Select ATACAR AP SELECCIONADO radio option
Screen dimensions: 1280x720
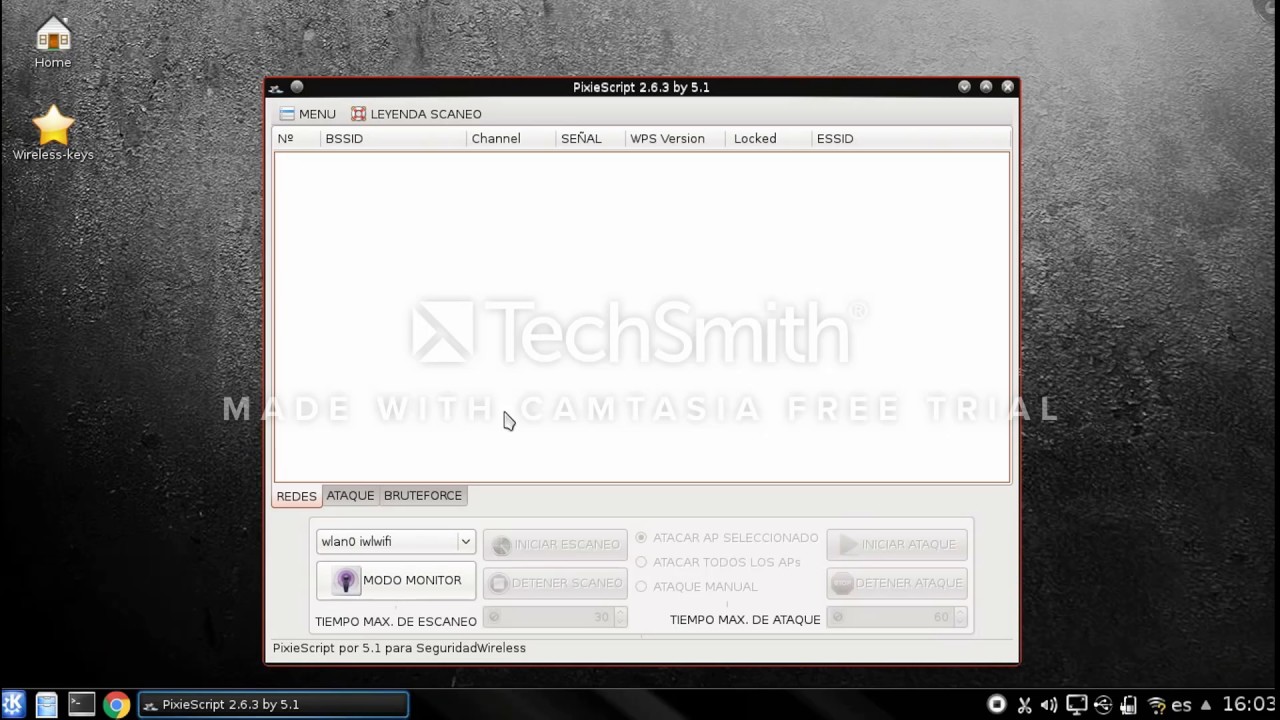coord(727,538)
